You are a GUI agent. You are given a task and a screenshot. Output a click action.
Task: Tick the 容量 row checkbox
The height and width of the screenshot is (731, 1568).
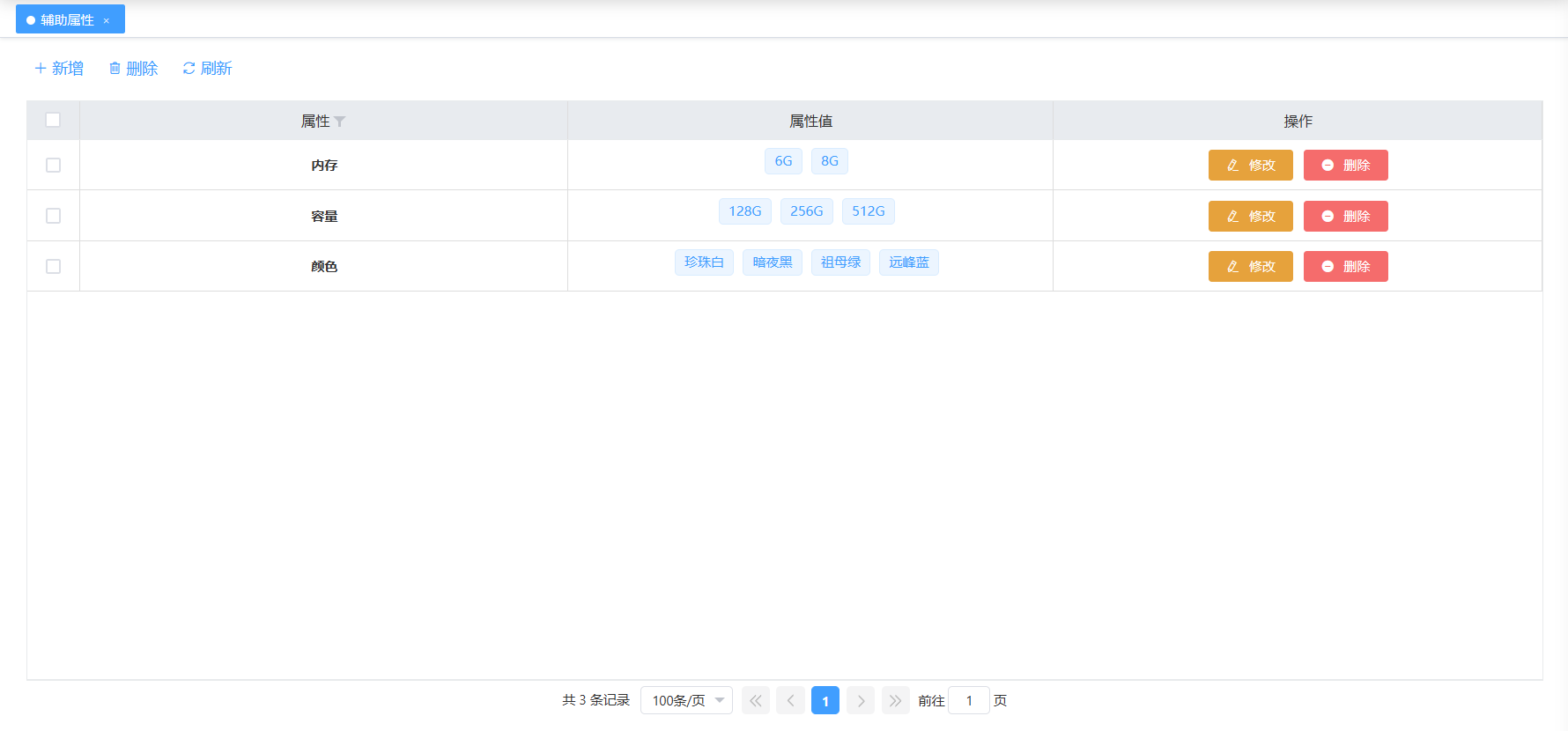53,216
